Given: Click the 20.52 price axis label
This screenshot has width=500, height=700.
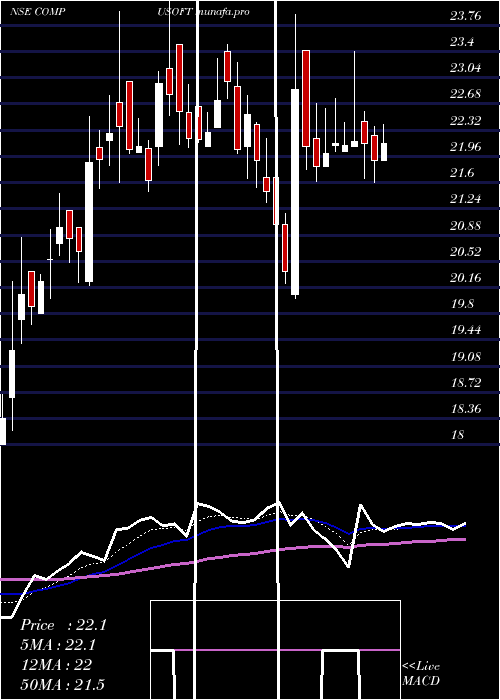Looking at the screenshot, I should point(466,252).
